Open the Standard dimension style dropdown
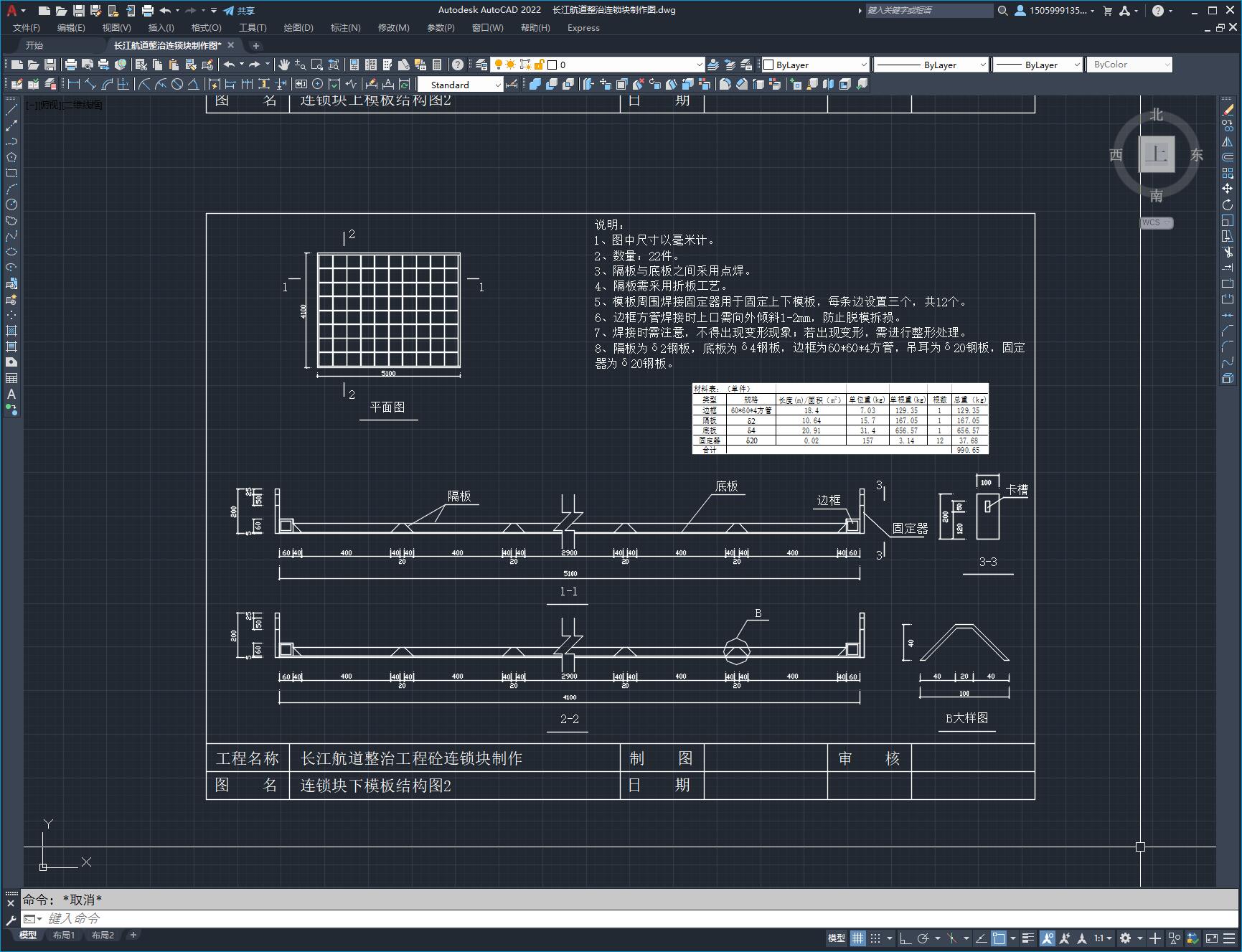 tap(460, 85)
